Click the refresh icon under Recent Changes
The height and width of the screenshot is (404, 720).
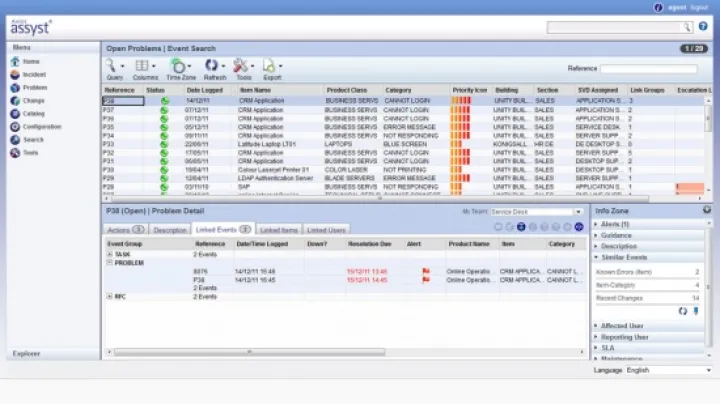[683, 311]
